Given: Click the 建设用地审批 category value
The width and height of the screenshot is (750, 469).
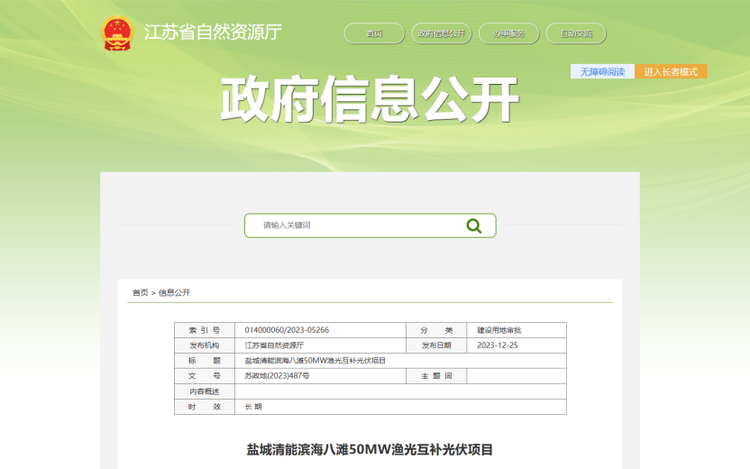Looking at the screenshot, I should 499,330.
